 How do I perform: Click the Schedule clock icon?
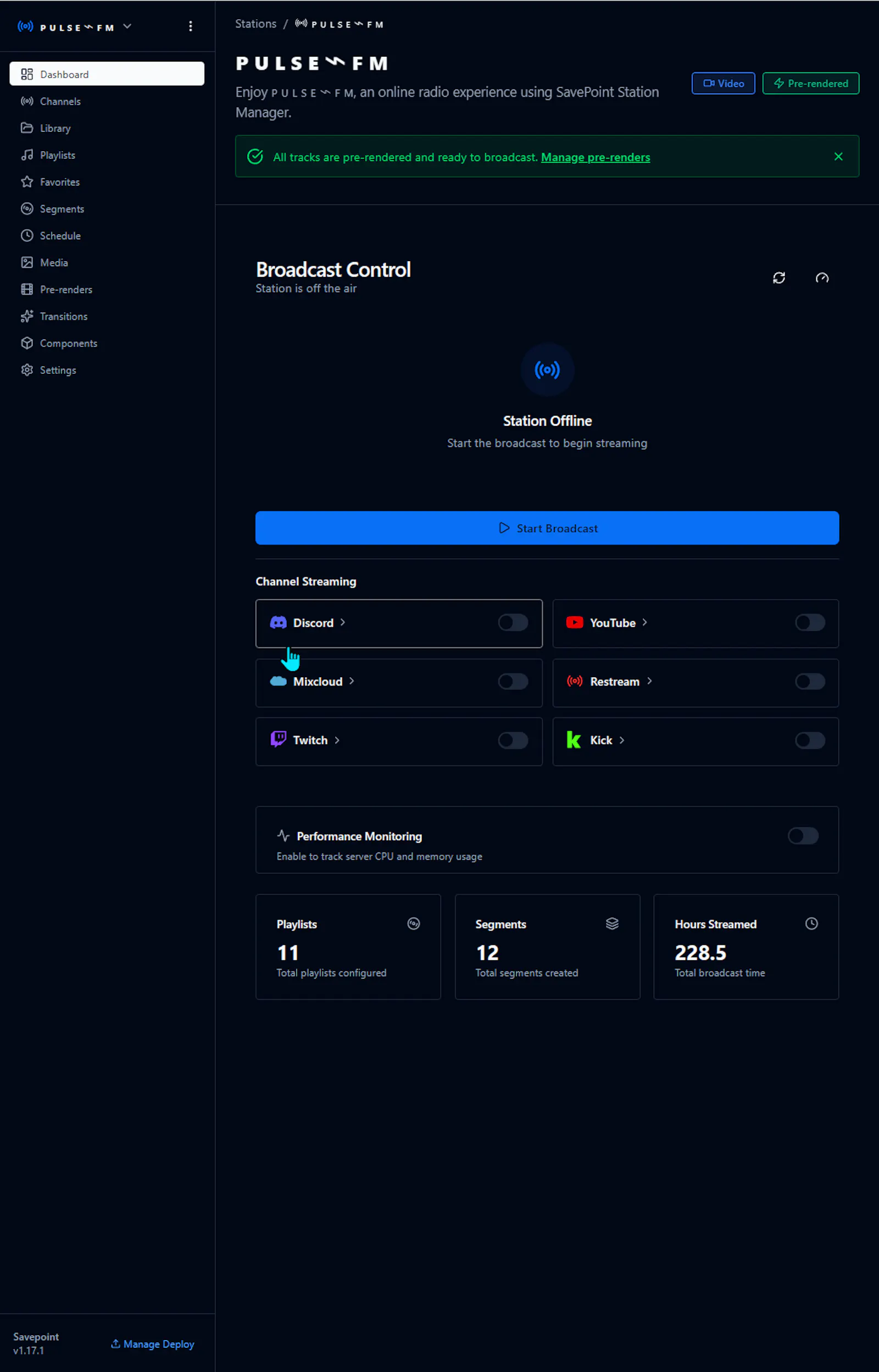tap(27, 235)
